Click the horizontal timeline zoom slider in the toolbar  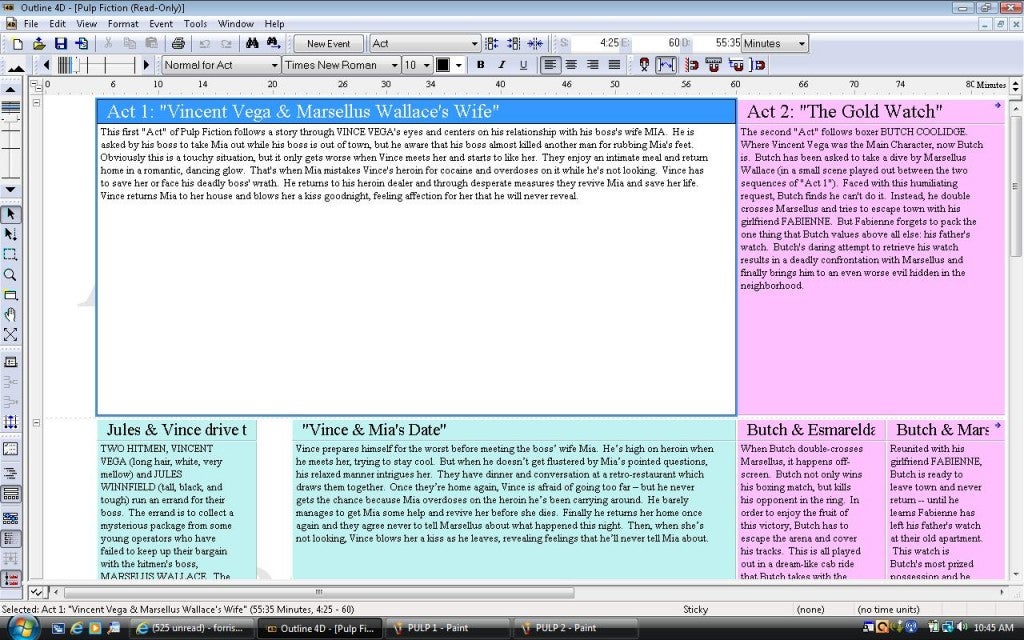tap(96, 65)
